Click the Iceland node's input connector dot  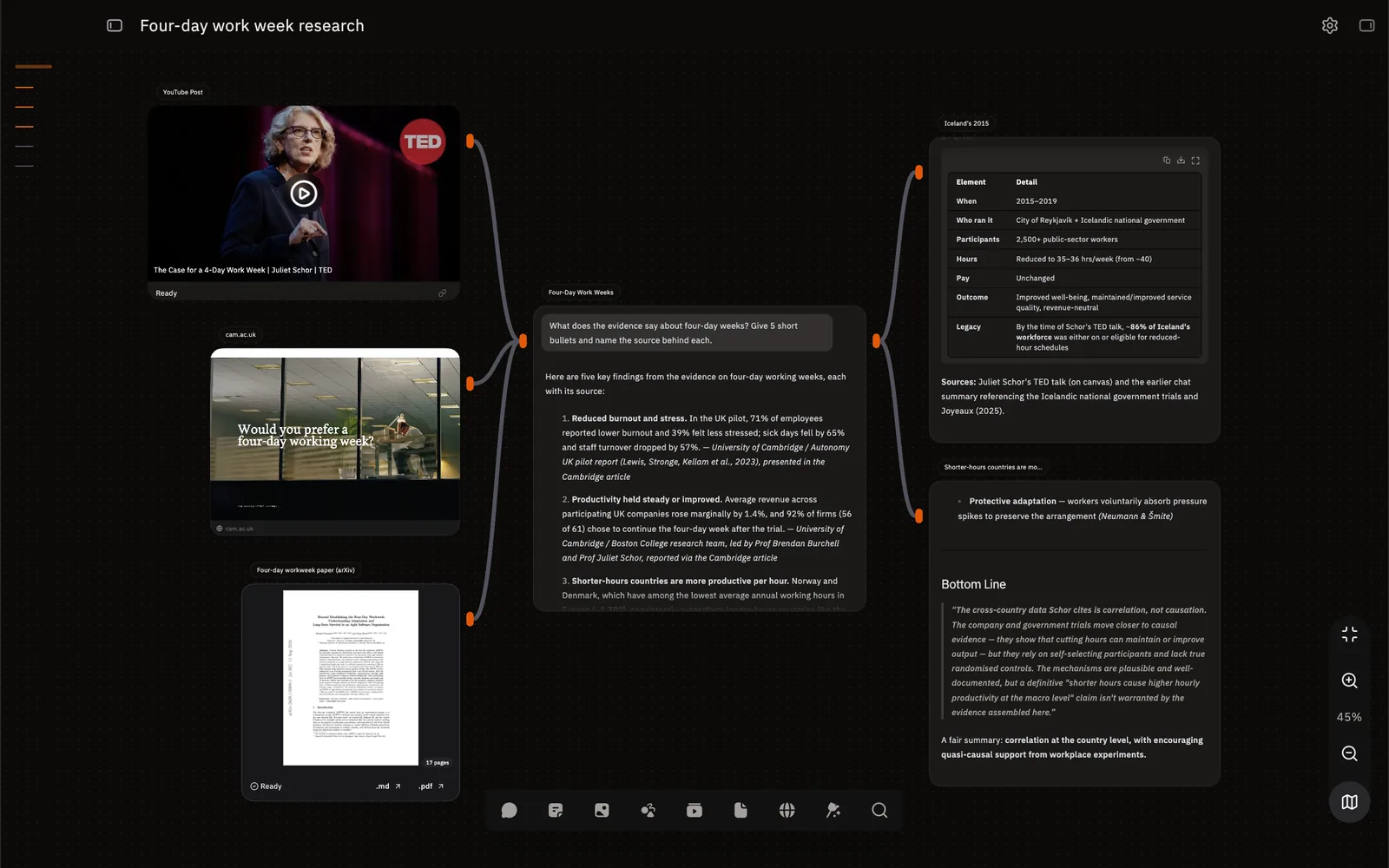918,173
